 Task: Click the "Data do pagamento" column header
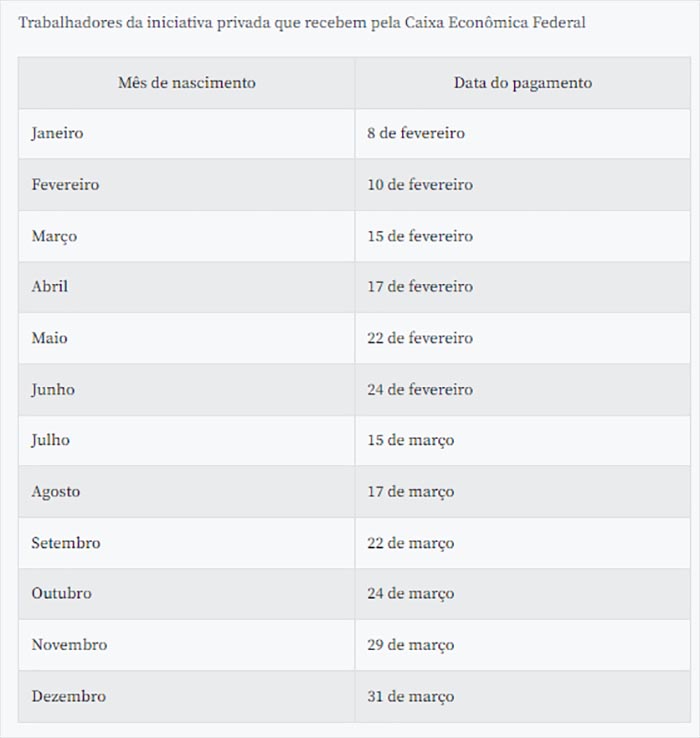coord(523,83)
